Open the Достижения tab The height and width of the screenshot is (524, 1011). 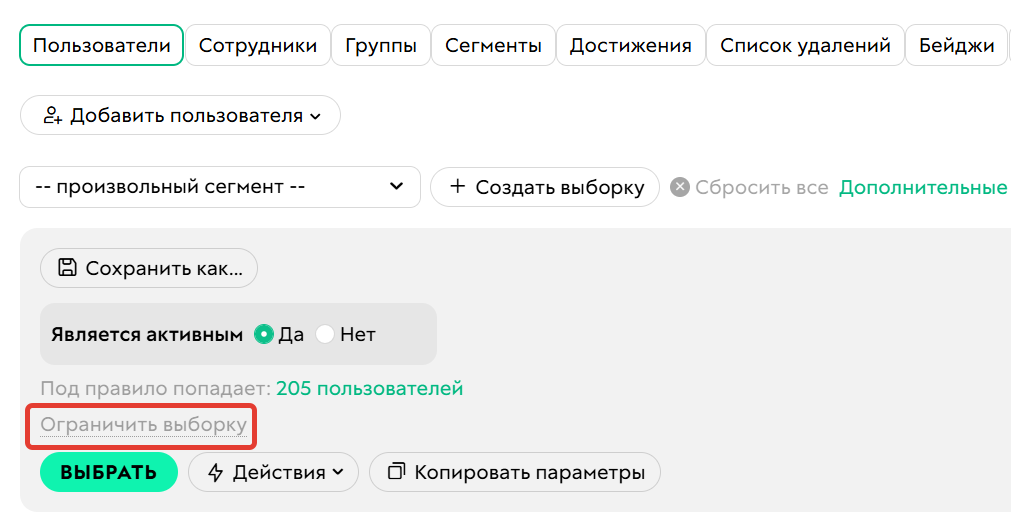click(x=630, y=46)
